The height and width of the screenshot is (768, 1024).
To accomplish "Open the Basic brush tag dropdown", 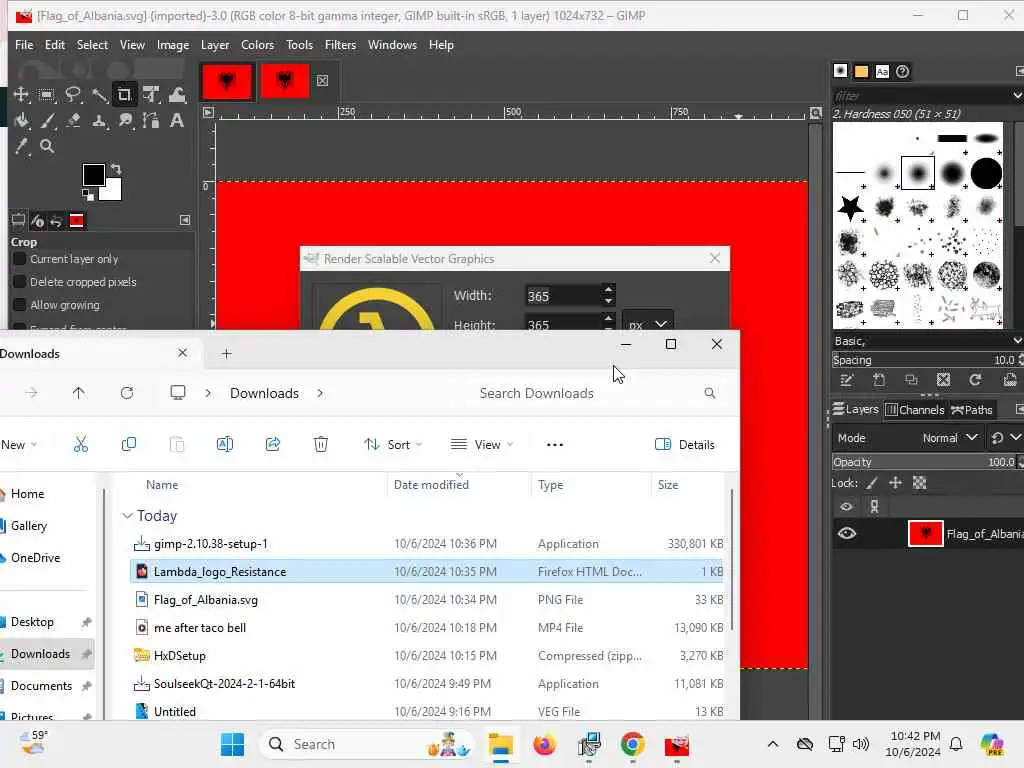I will 1017,341.
